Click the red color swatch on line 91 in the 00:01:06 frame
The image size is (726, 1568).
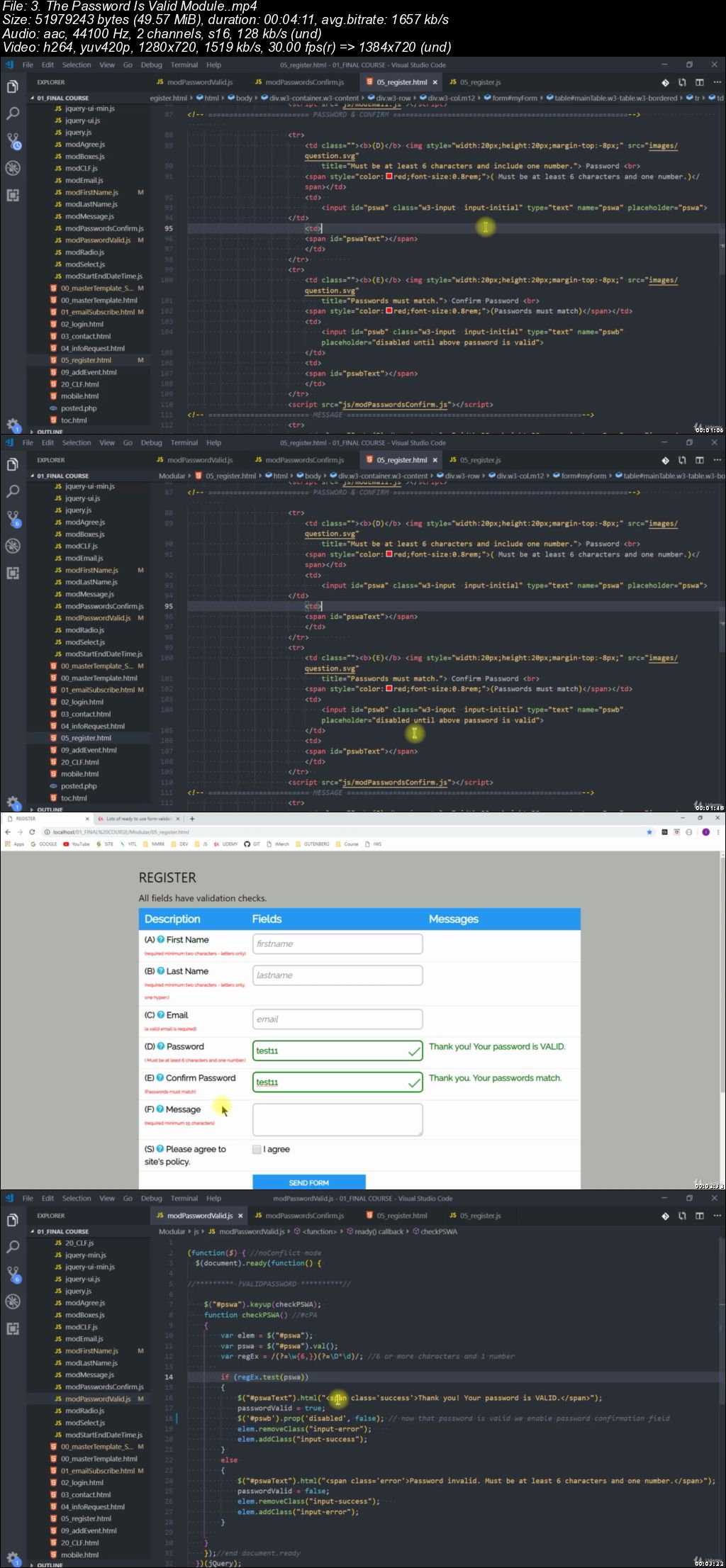pos(389,177)
